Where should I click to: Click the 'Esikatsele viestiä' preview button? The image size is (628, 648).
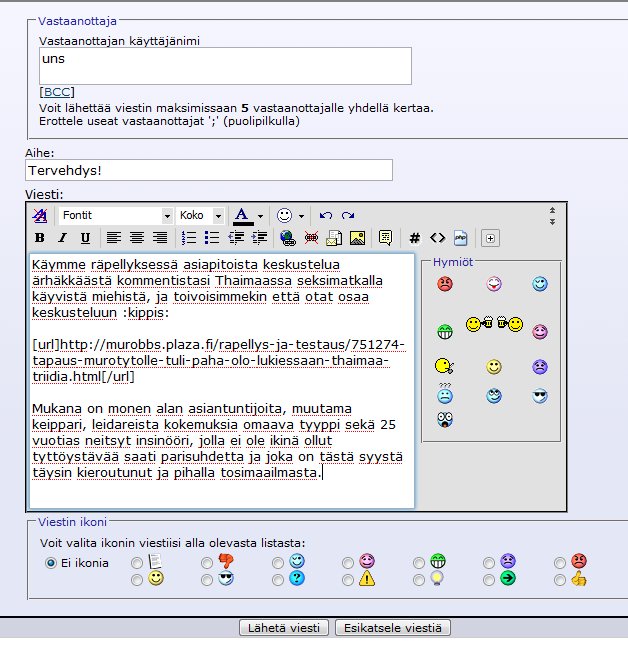[x=393, y=628]
